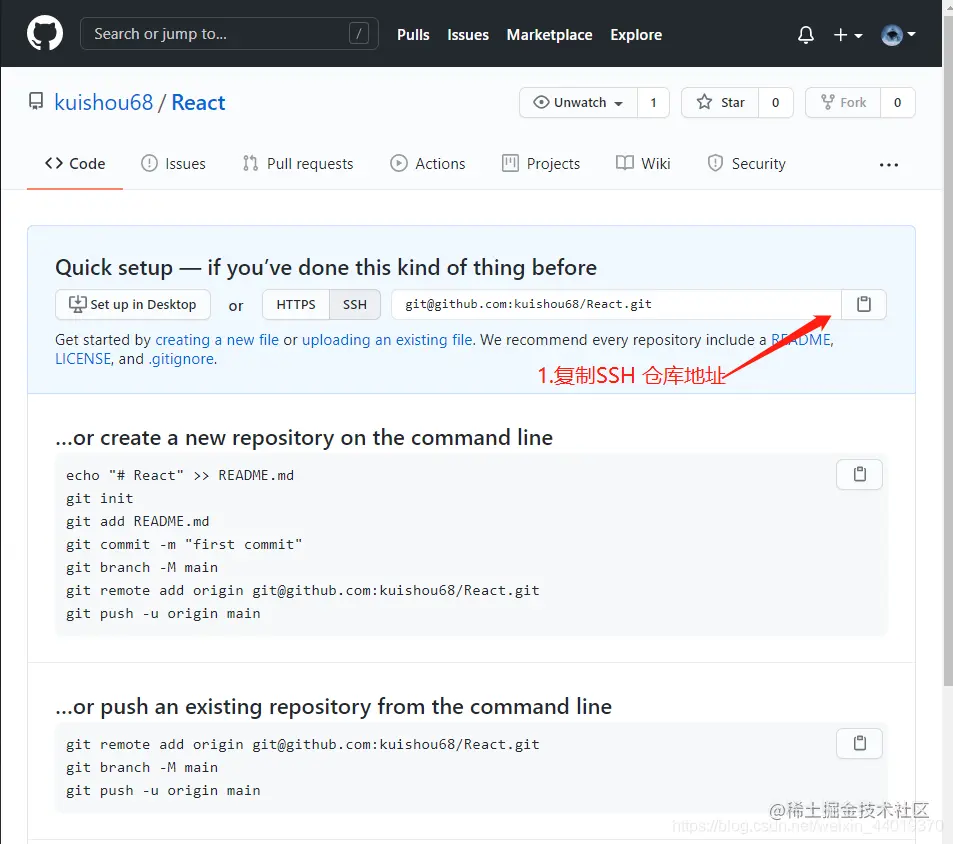Expand the Unwatch dropdown

tap(578, 102)
